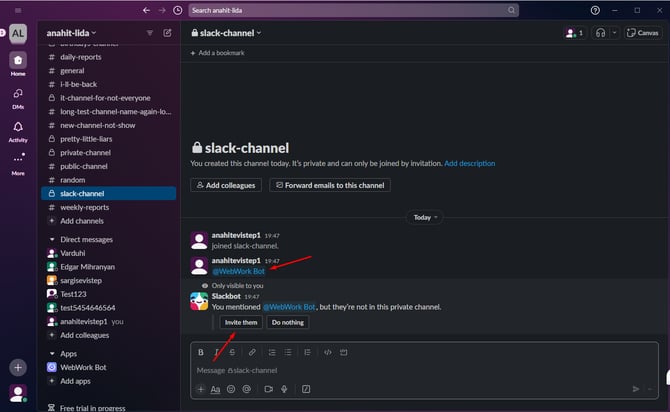Toggle bold formatting in message composer

point(200,352)
